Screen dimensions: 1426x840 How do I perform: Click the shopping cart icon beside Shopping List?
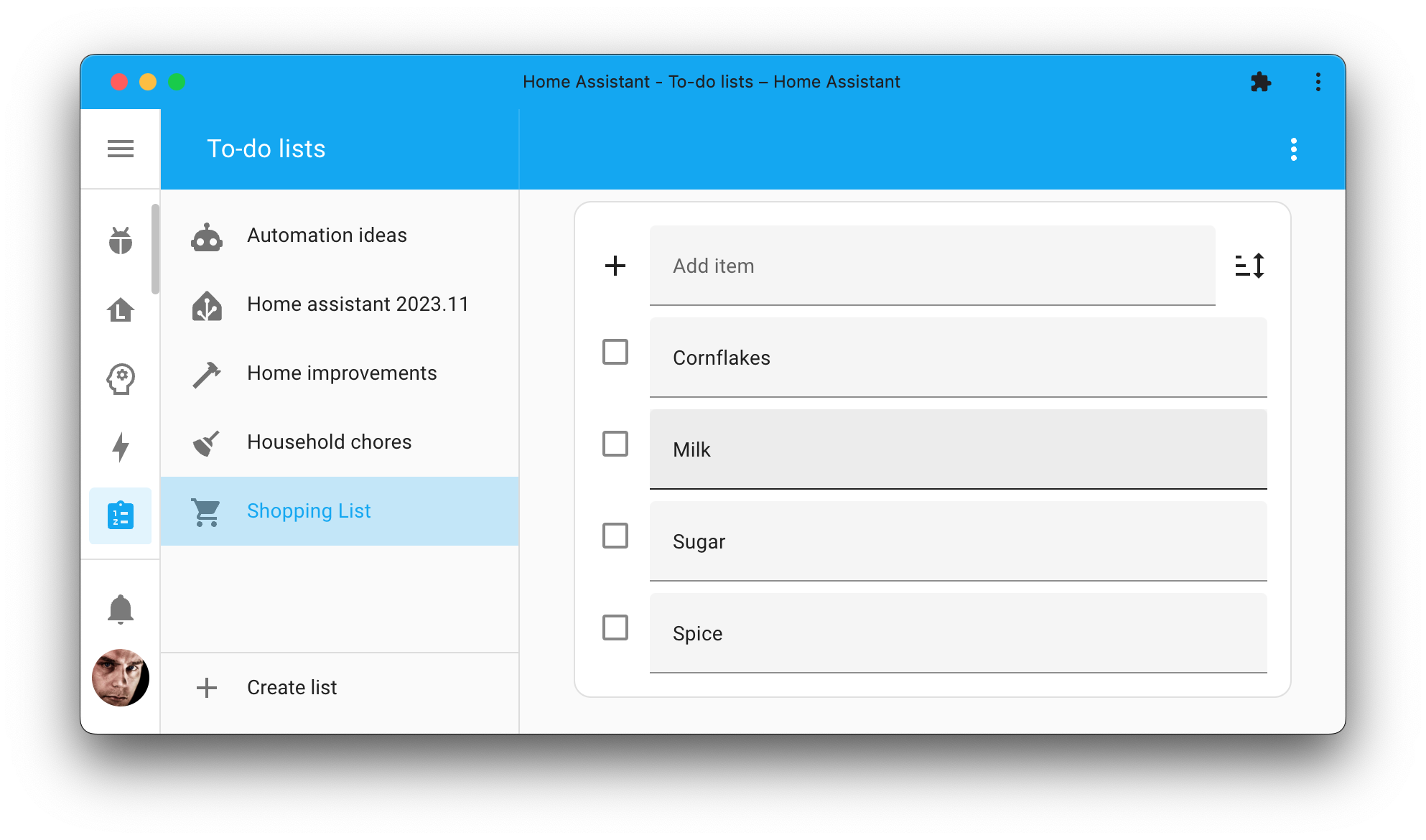[x=207, y=510]
